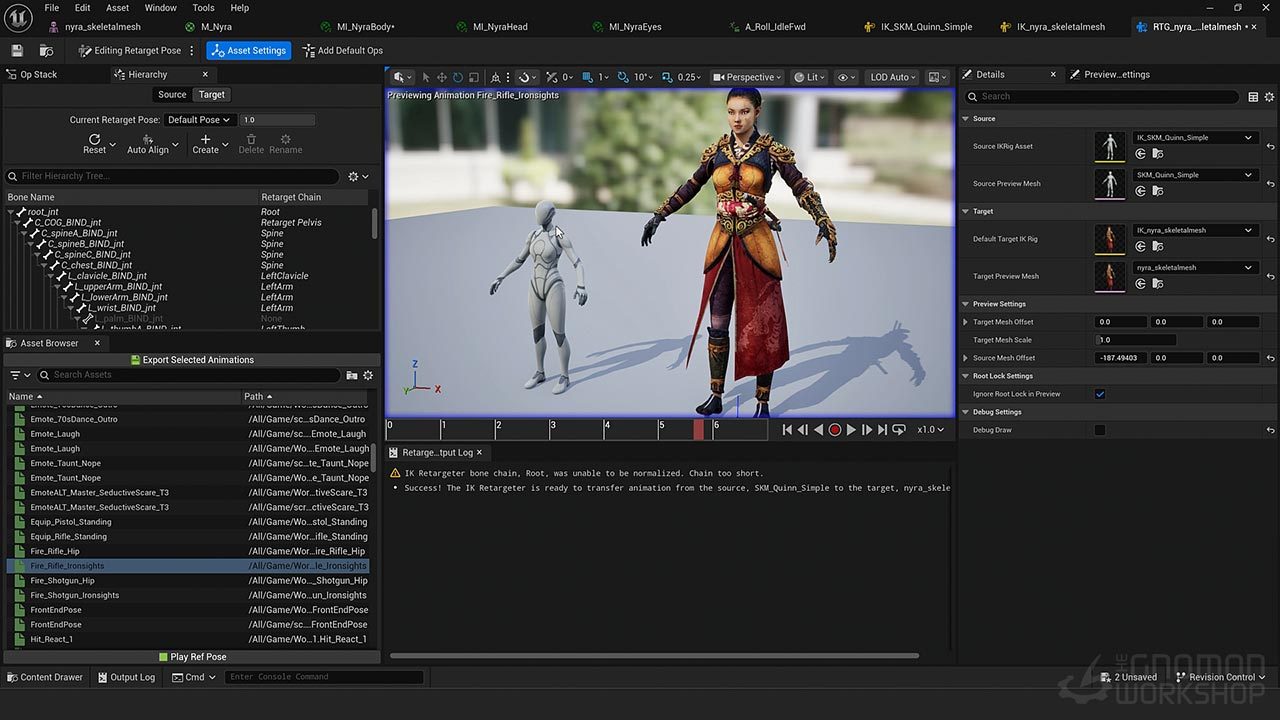
Task: Select the rotate tool in viewport toolbar
Action: pos(458,77)
